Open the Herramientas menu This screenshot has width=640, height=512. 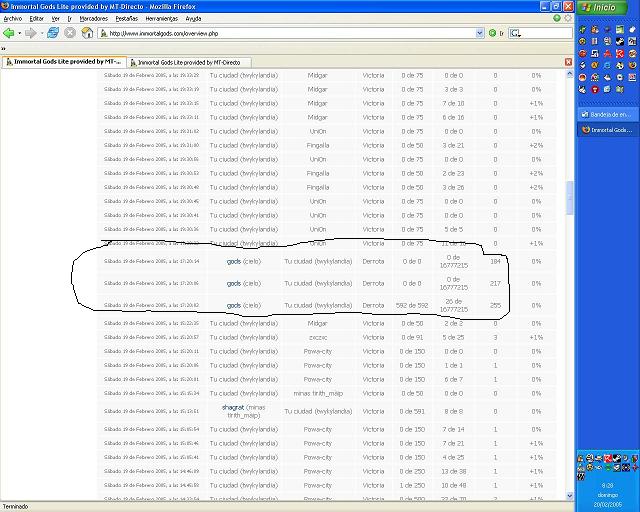(x=162, y=19)
